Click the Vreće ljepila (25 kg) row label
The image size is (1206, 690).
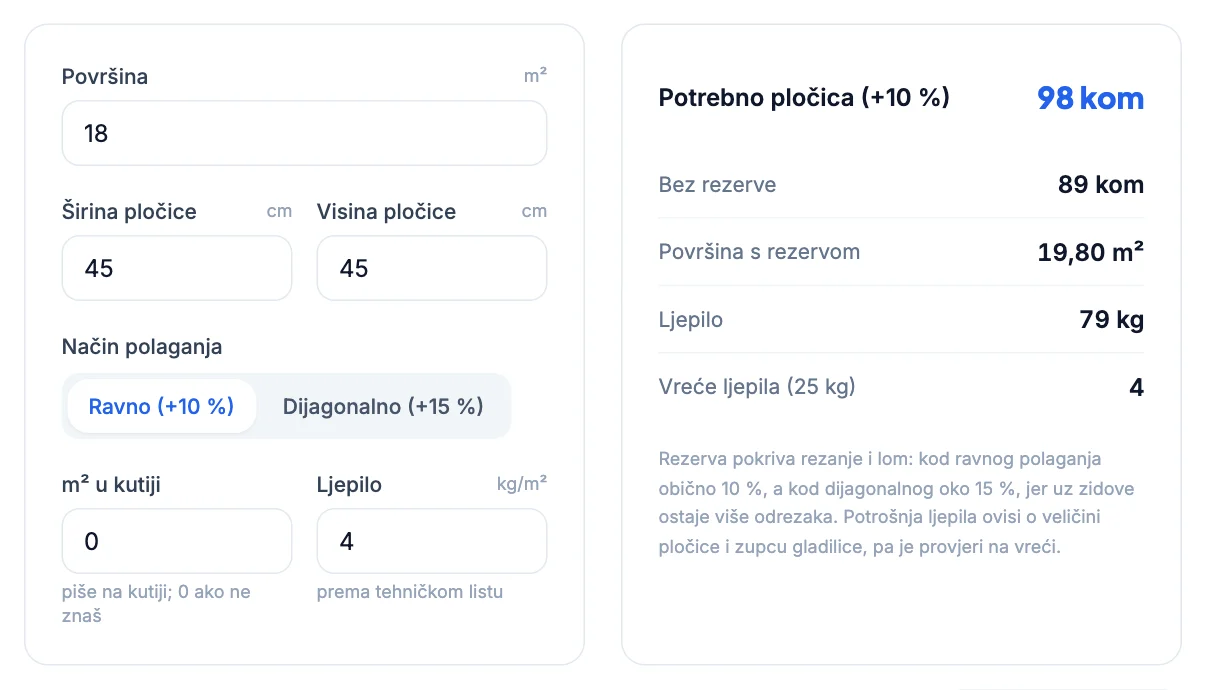(757, 387)
